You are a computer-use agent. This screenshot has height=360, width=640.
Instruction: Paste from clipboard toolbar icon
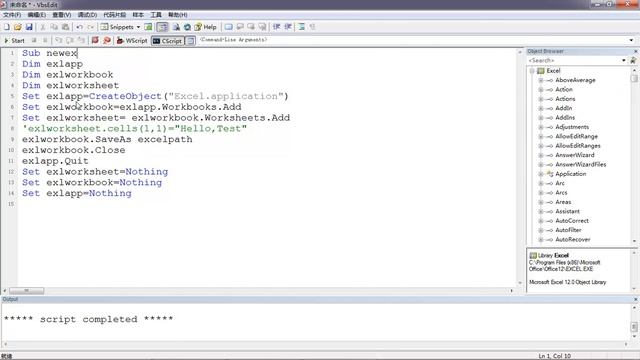click(x=65, y=27)
